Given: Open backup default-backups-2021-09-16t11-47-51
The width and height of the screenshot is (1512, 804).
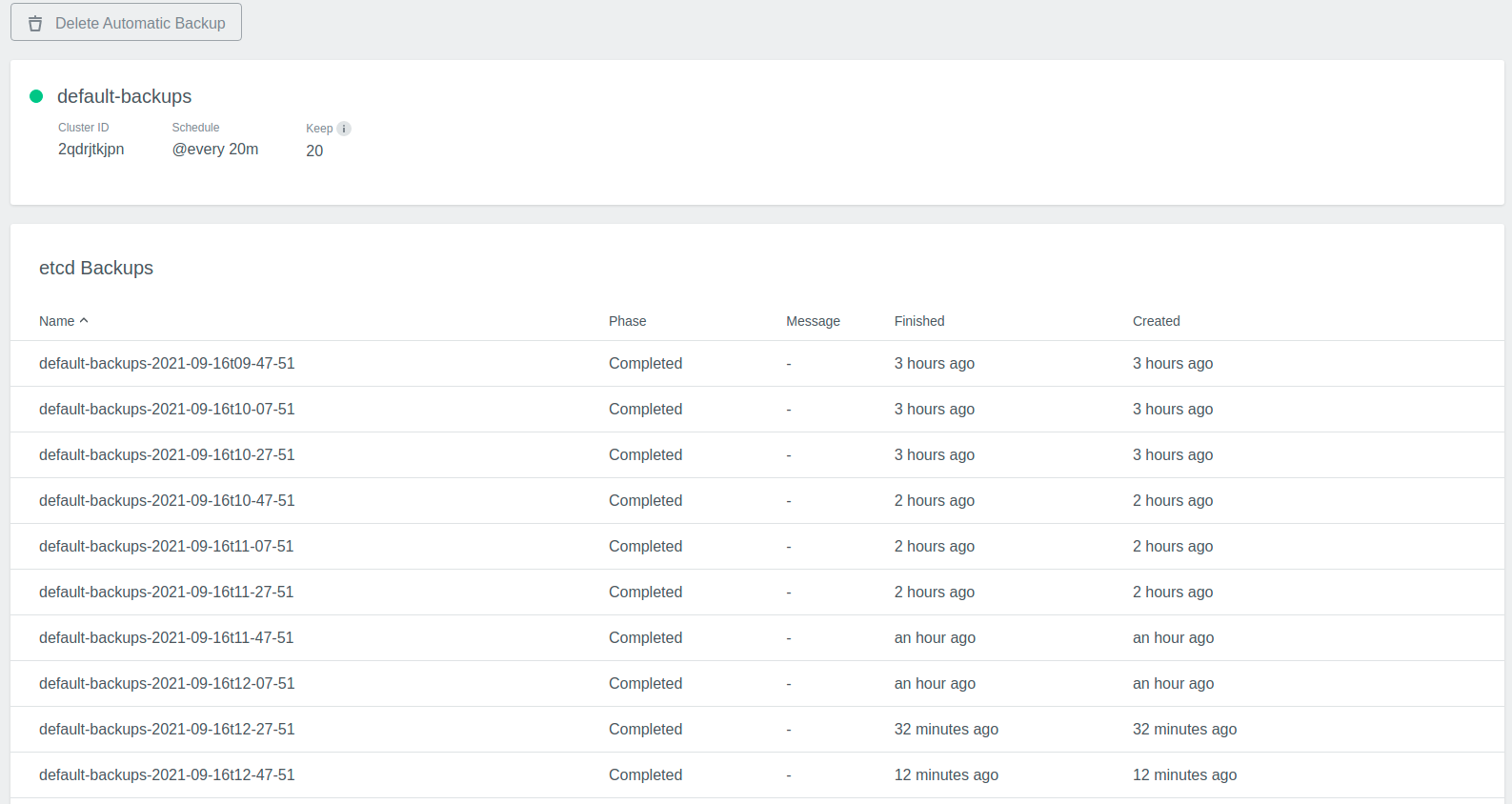Looking at the screenshot, I should point(167,637).
